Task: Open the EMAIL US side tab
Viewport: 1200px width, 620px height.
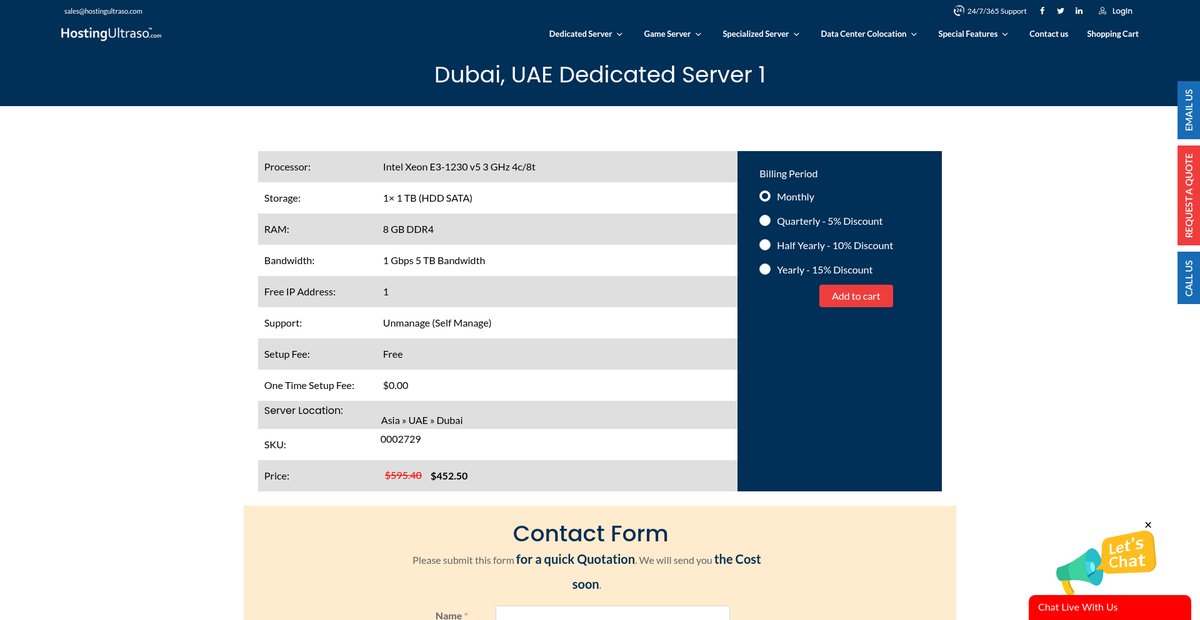Action: click(1189, 110)
